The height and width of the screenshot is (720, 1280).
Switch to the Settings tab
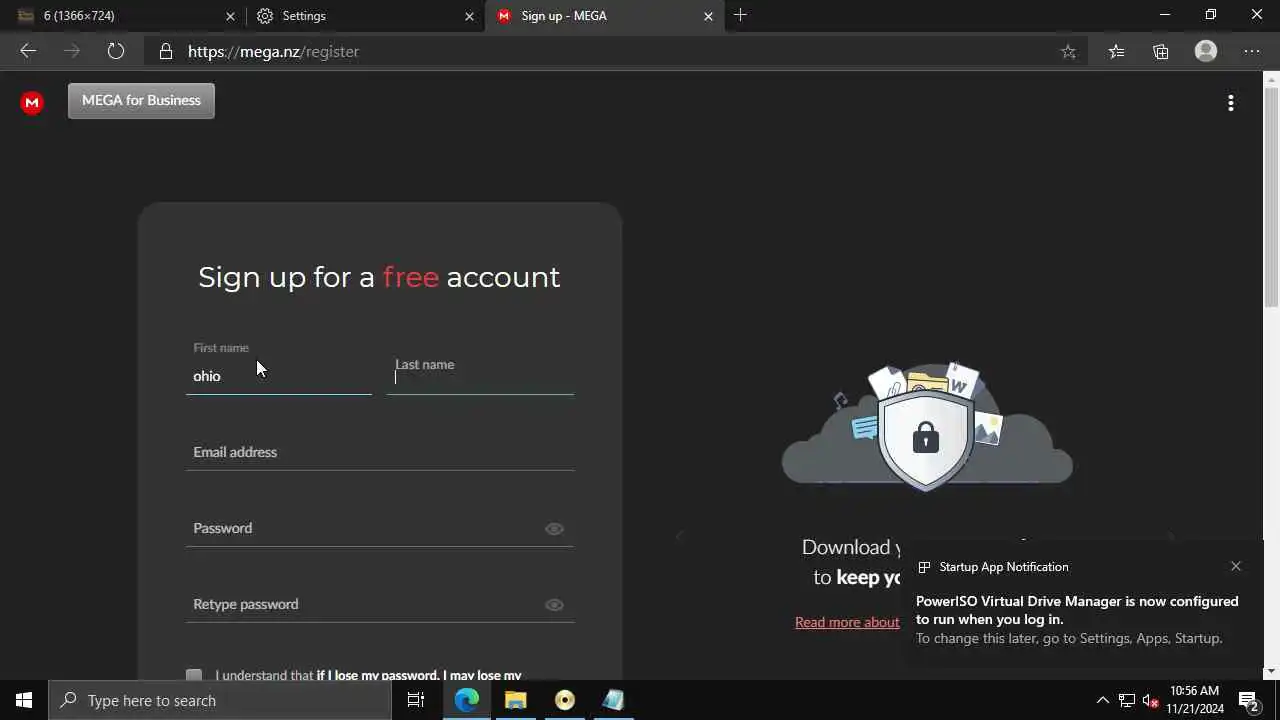tap(364, 16)
